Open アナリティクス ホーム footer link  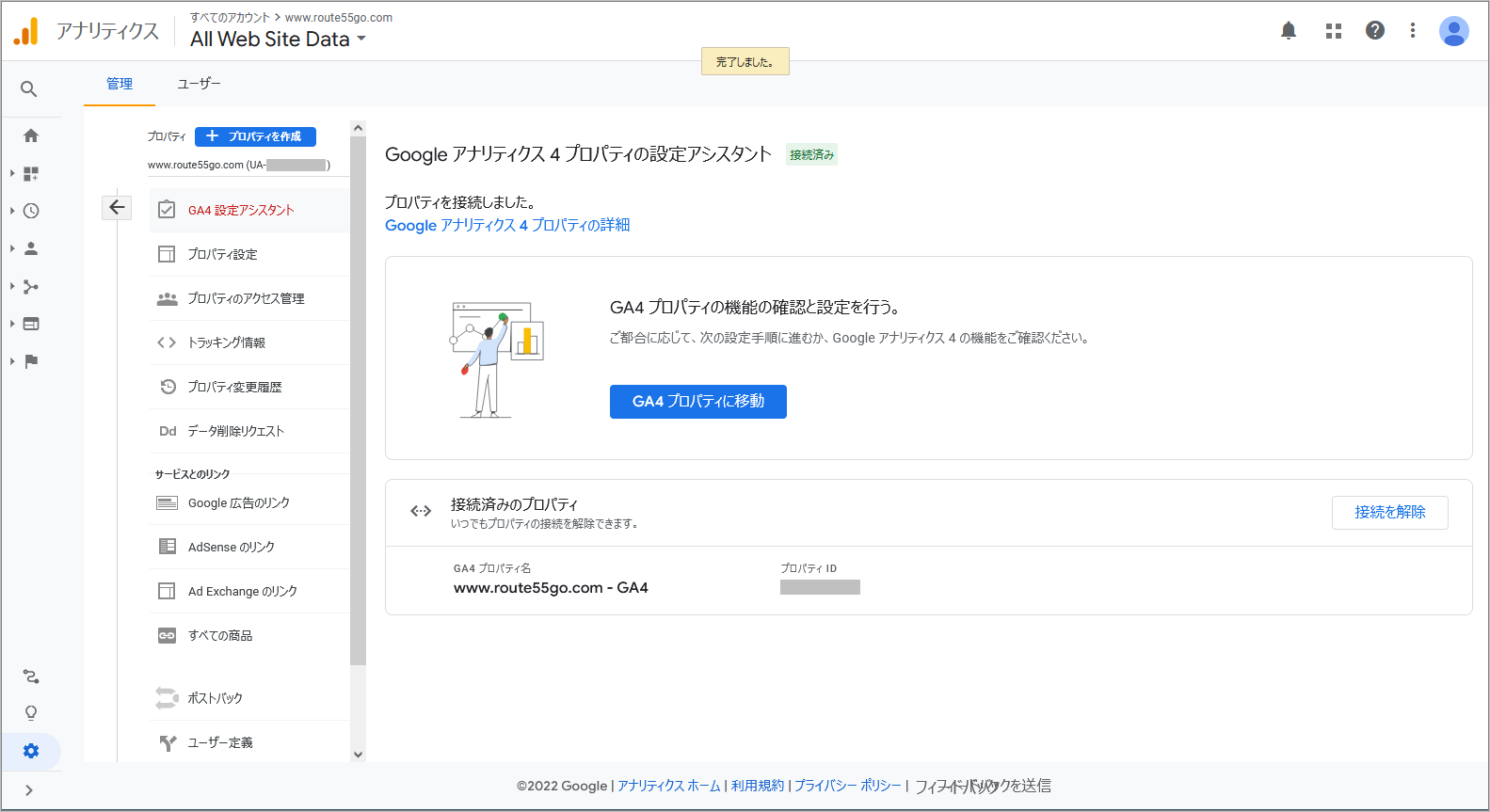pyautogui.click(x=668, y=786)
